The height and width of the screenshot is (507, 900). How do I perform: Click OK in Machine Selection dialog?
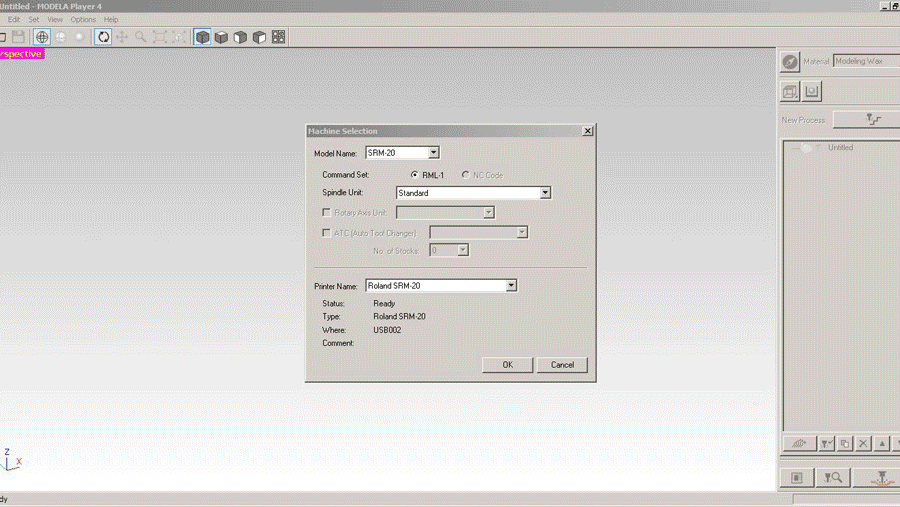[507, 365]
